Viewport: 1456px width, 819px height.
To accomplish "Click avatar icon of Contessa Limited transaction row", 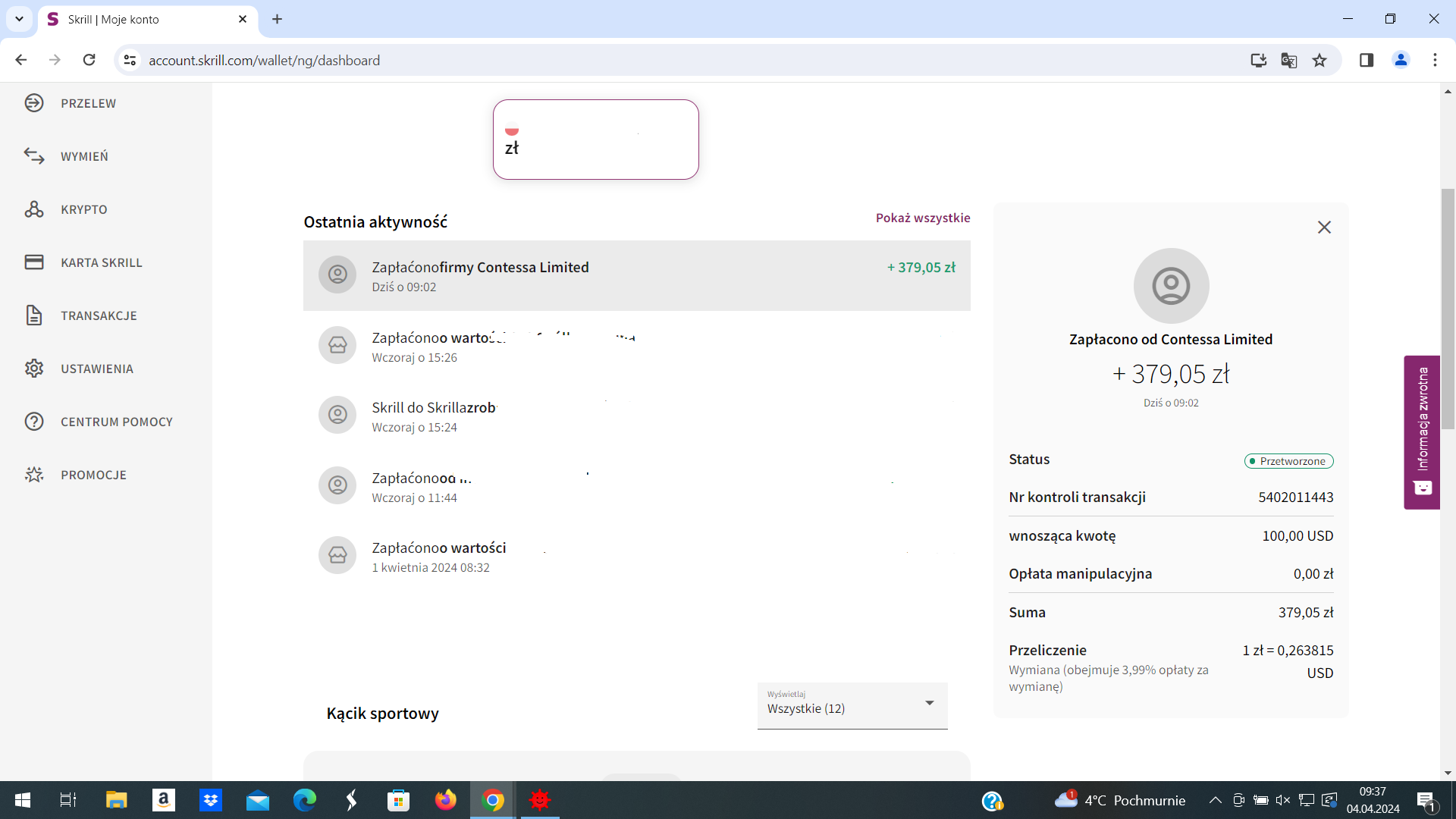I will click(x=337, y=275).
